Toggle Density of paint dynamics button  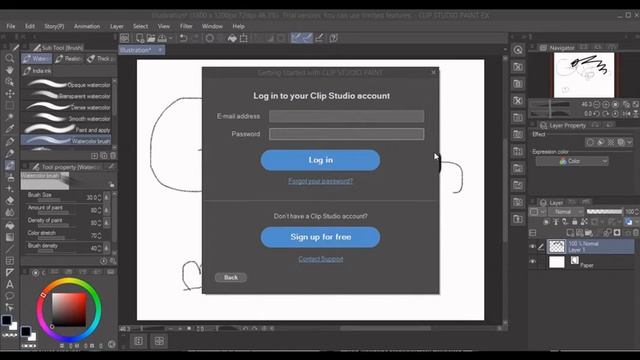(107, 223)
